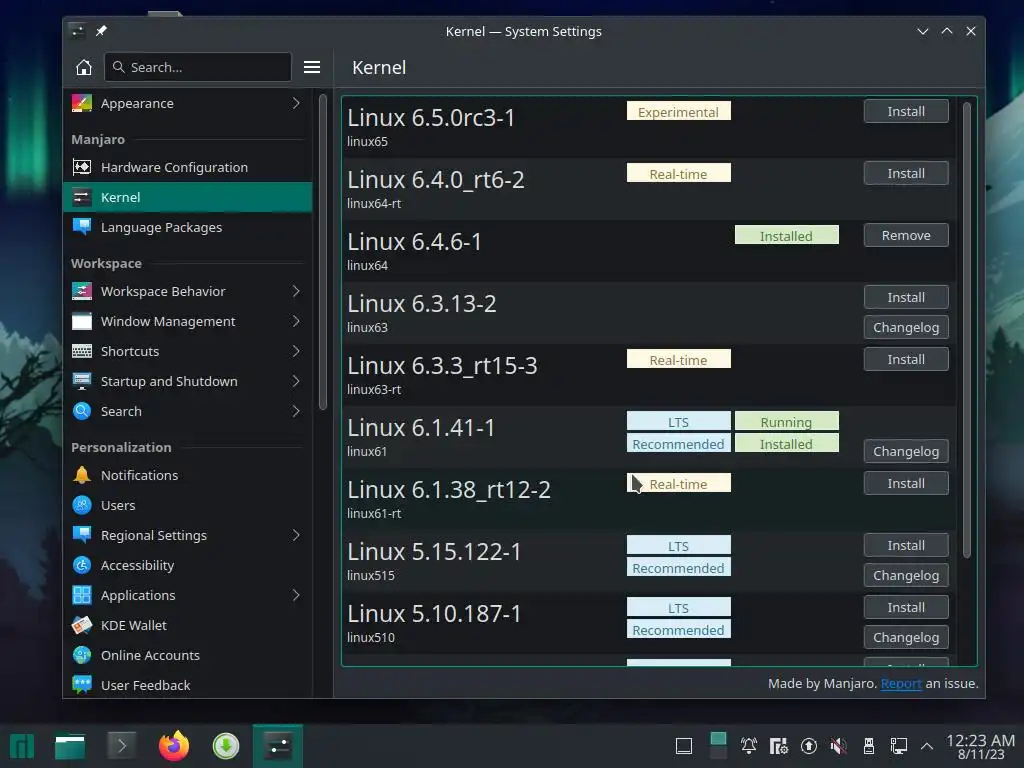Open the green download updater taskbar icon
Viewport: 1024px width, 768px height.
click(x=226, y=746)
